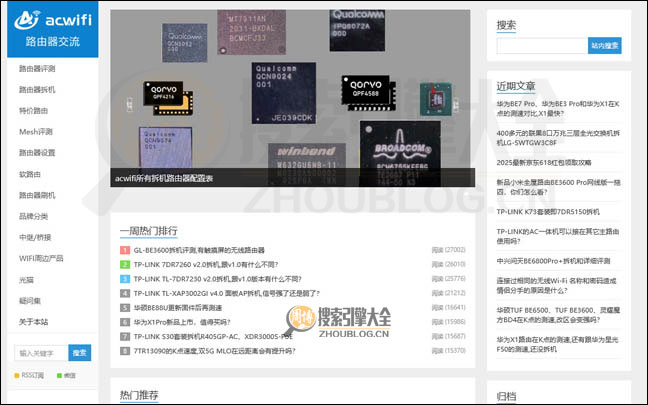648x405 pixels.
Task: Open recent article 400多元的联果8口万兆交换机拆机
Action: [558, 138]
